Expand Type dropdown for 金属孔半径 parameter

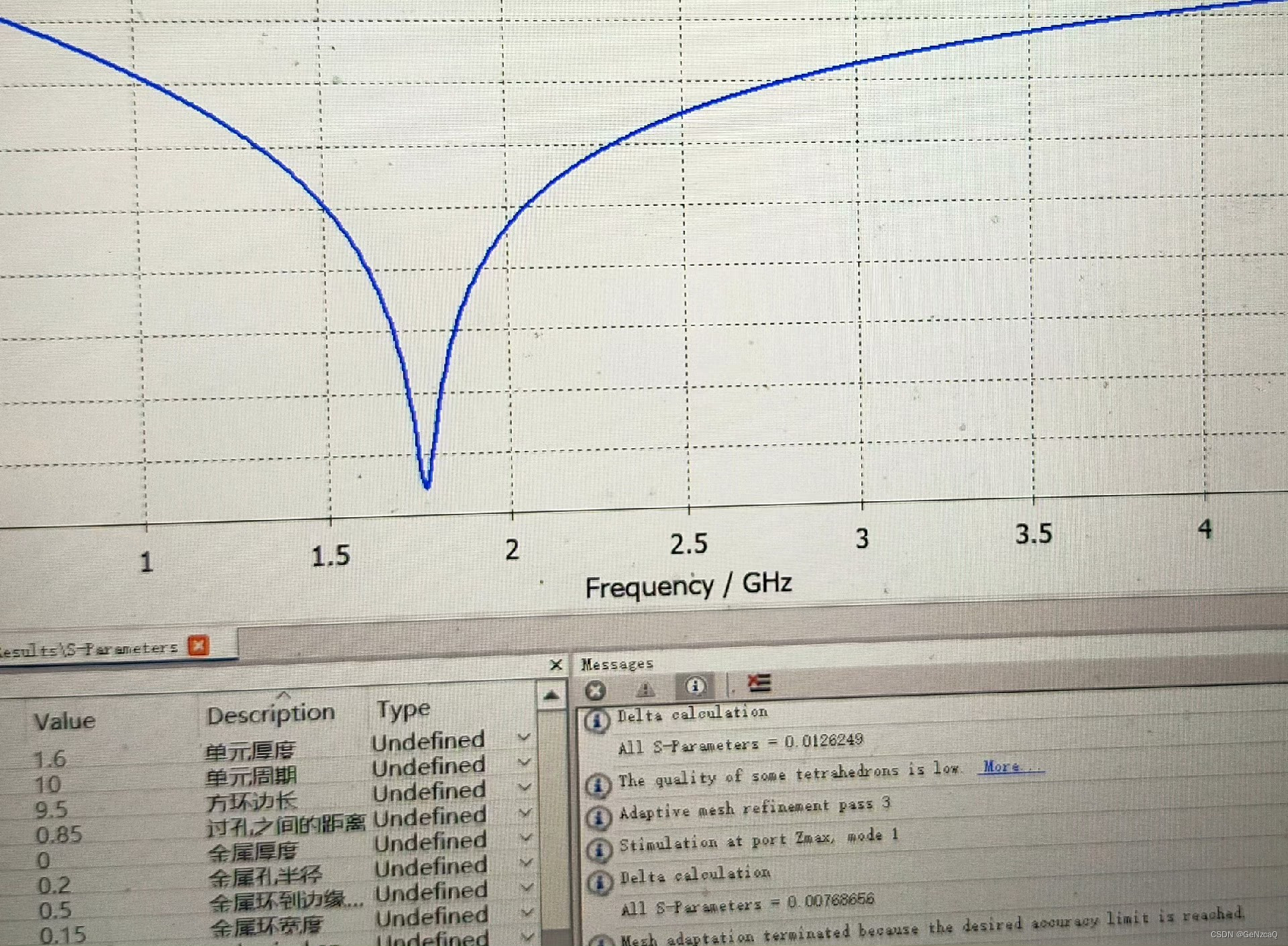pyautogui.click(x=527, y=863)
